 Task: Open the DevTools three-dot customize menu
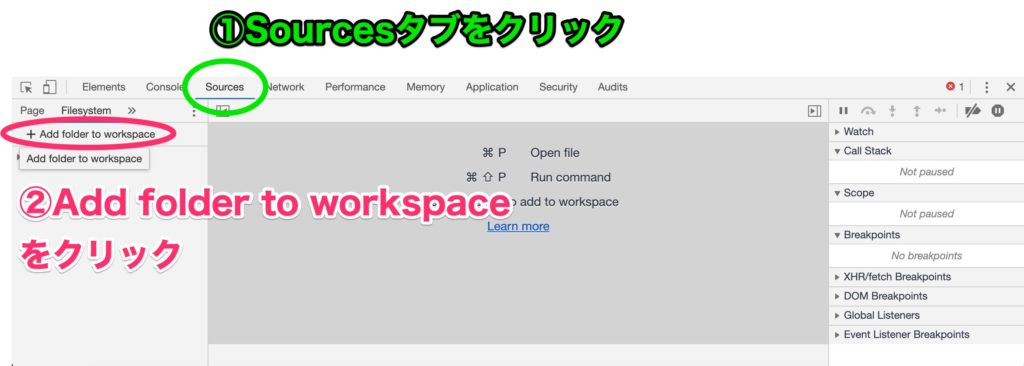pyautogui.click(x=986, y=87)
